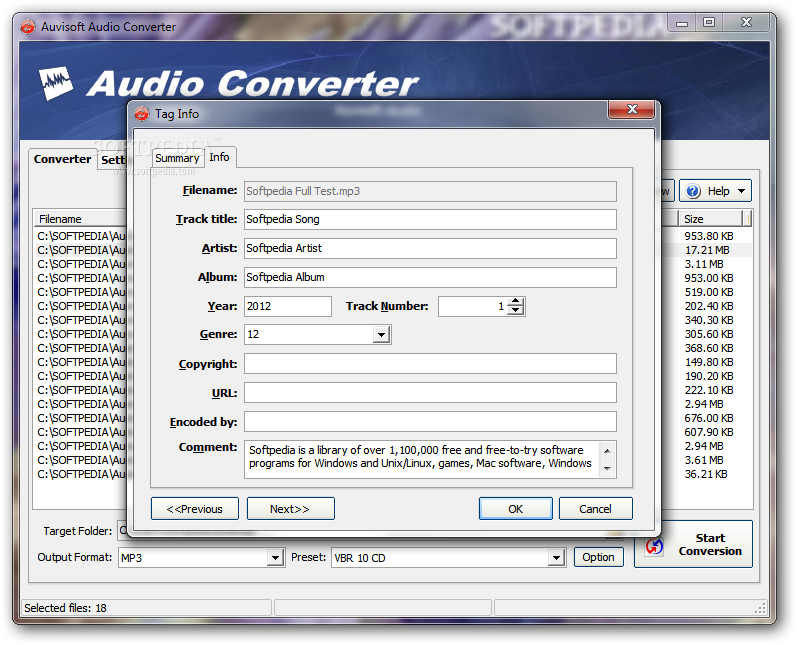The image size is (797, 645).
Task: Select the file row sized 17.21 MB
Action: (707, 250)
